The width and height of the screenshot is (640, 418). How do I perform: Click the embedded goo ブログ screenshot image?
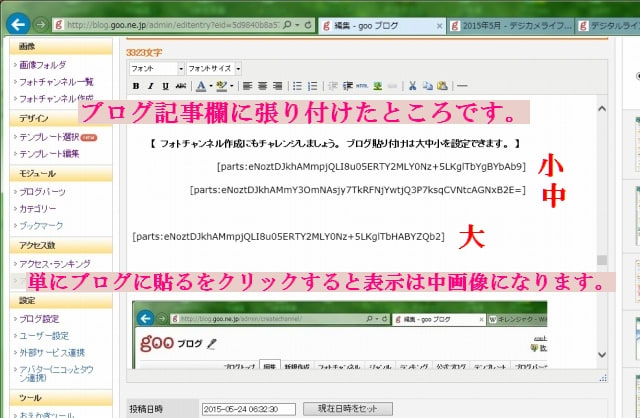340,335
